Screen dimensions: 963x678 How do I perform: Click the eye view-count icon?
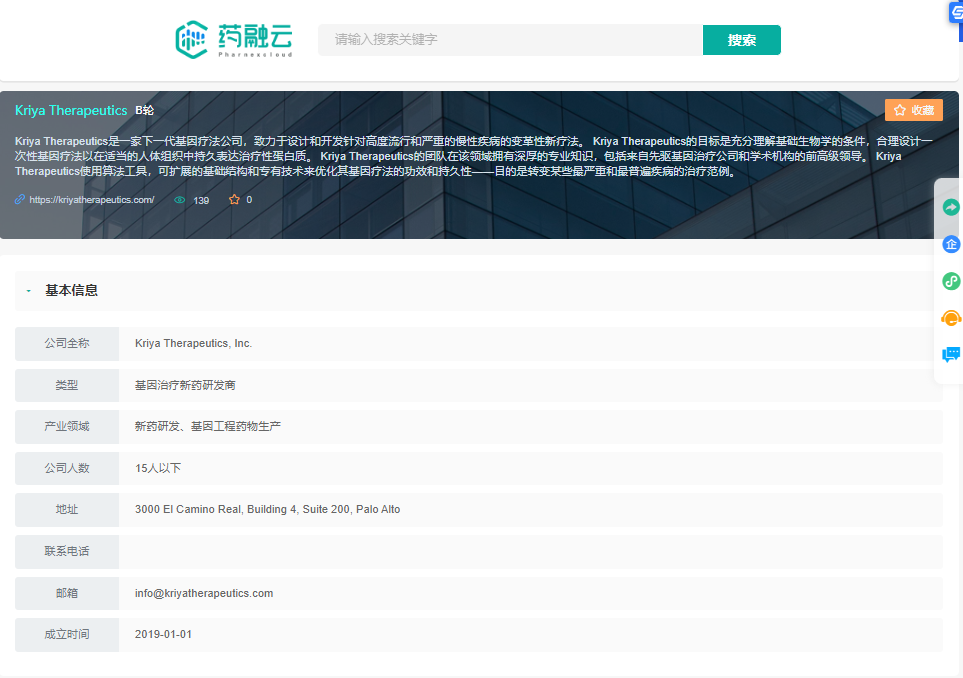[180, 200]
